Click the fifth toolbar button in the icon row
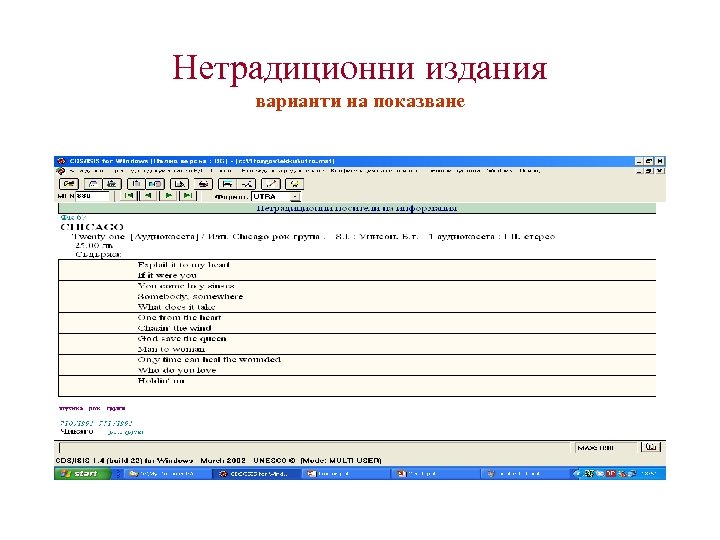 [155, 184]
